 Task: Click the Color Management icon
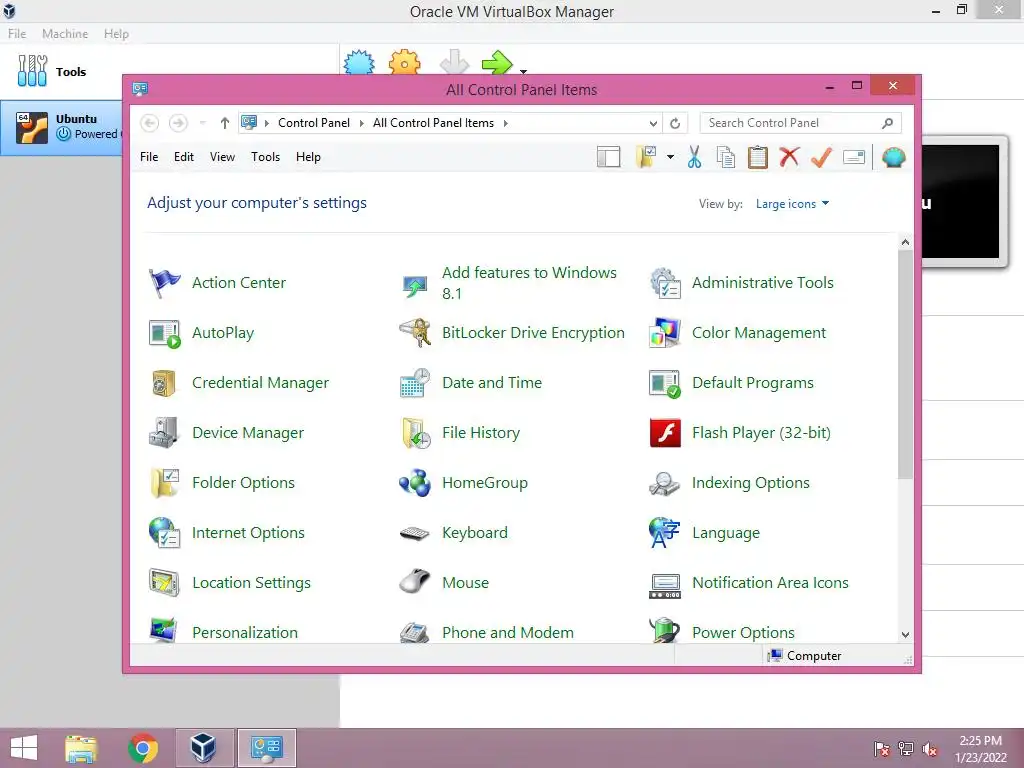[665, 333]
